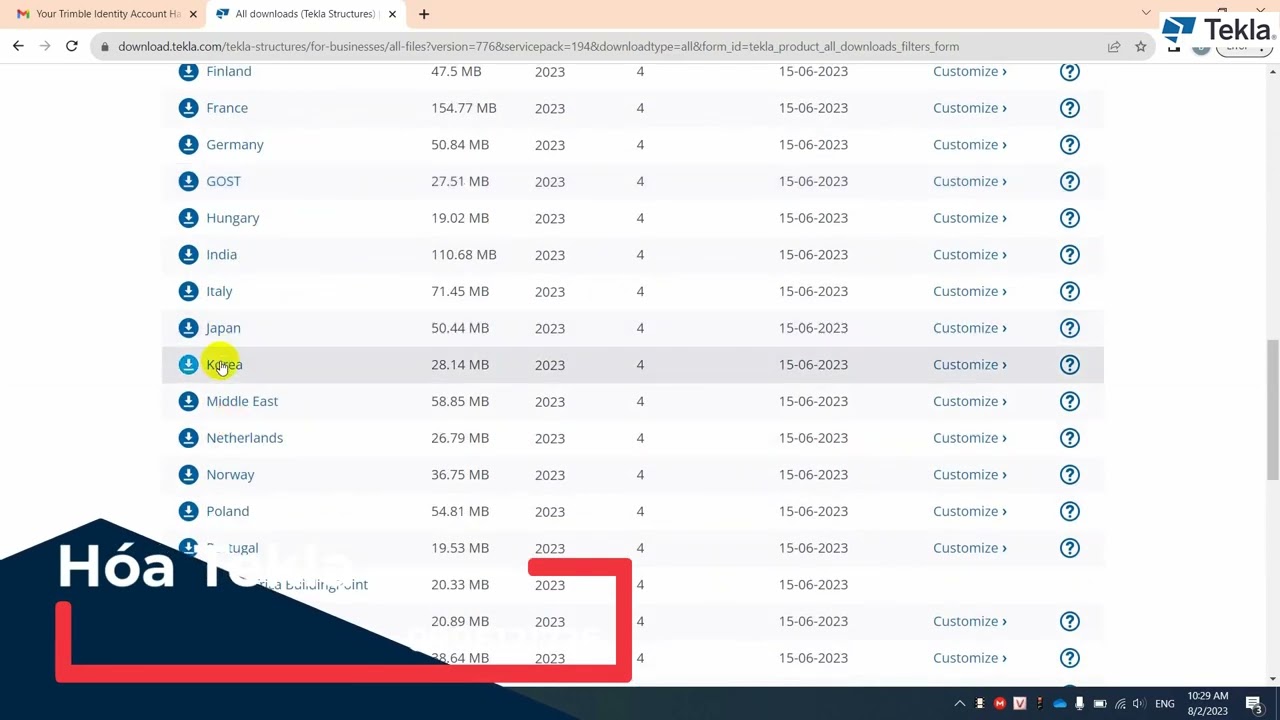Open help icon for Germany row
Image resolution: width=1280 pixels, height=720 pixels.
click(1070, 144)
